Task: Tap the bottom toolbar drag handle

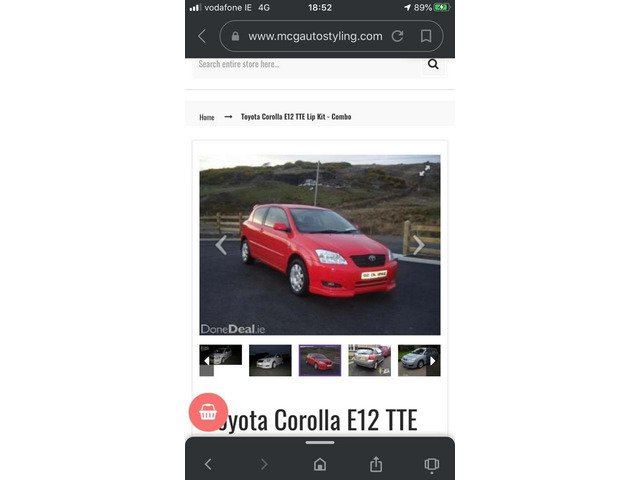Action: click(320, 442)
